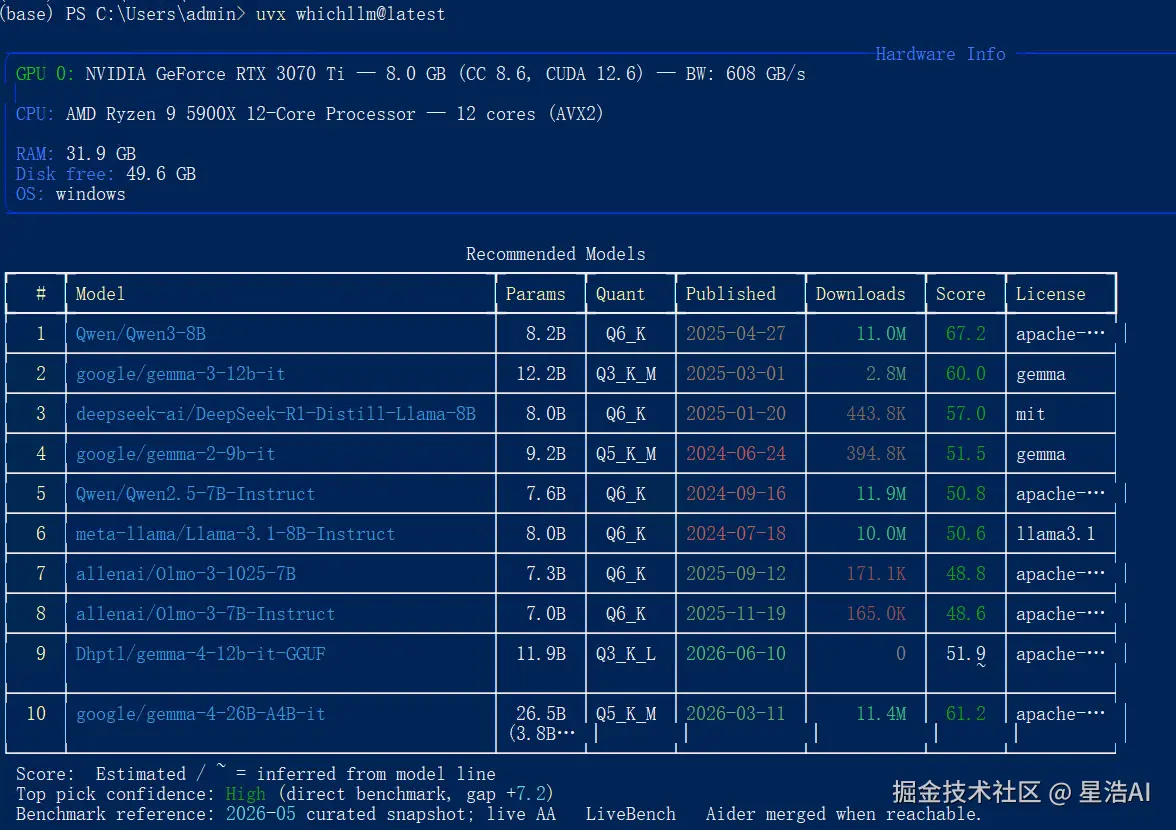Click downloads value 11.4M in row 10
The image size is (1176, 830).
[x=880, y=714]
